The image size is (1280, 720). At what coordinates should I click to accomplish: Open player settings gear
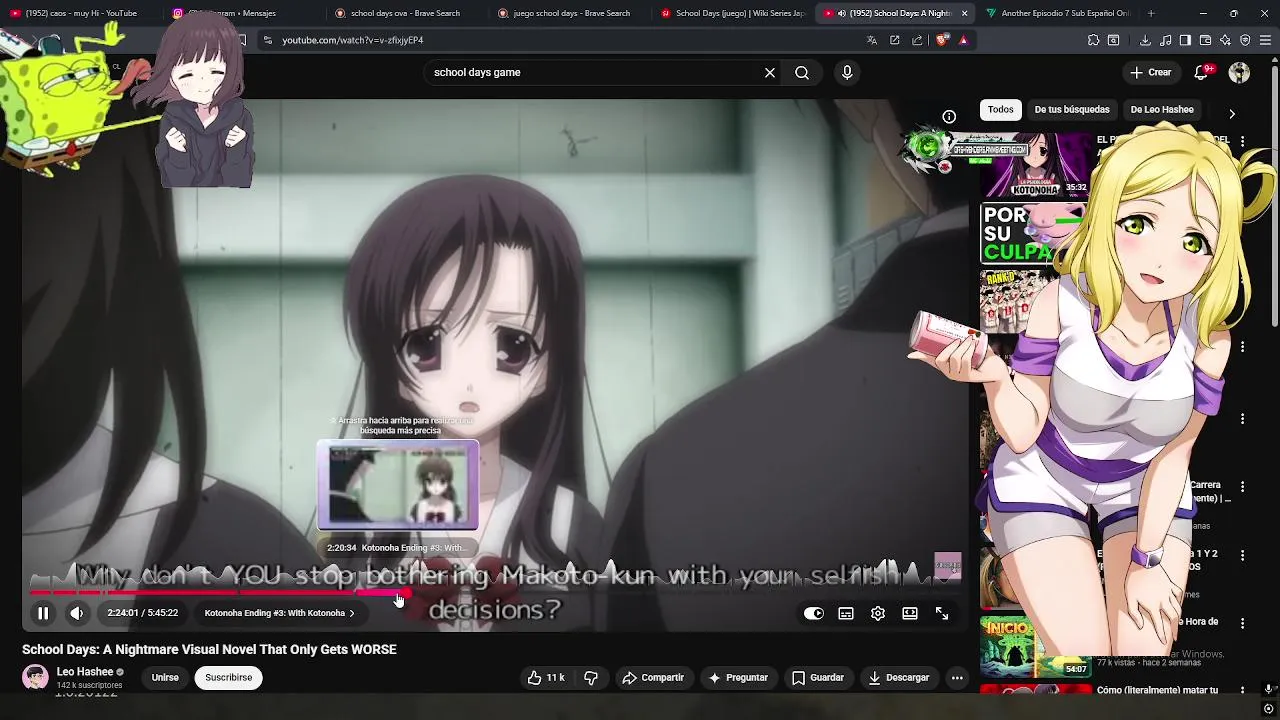(x=878, y=613)
